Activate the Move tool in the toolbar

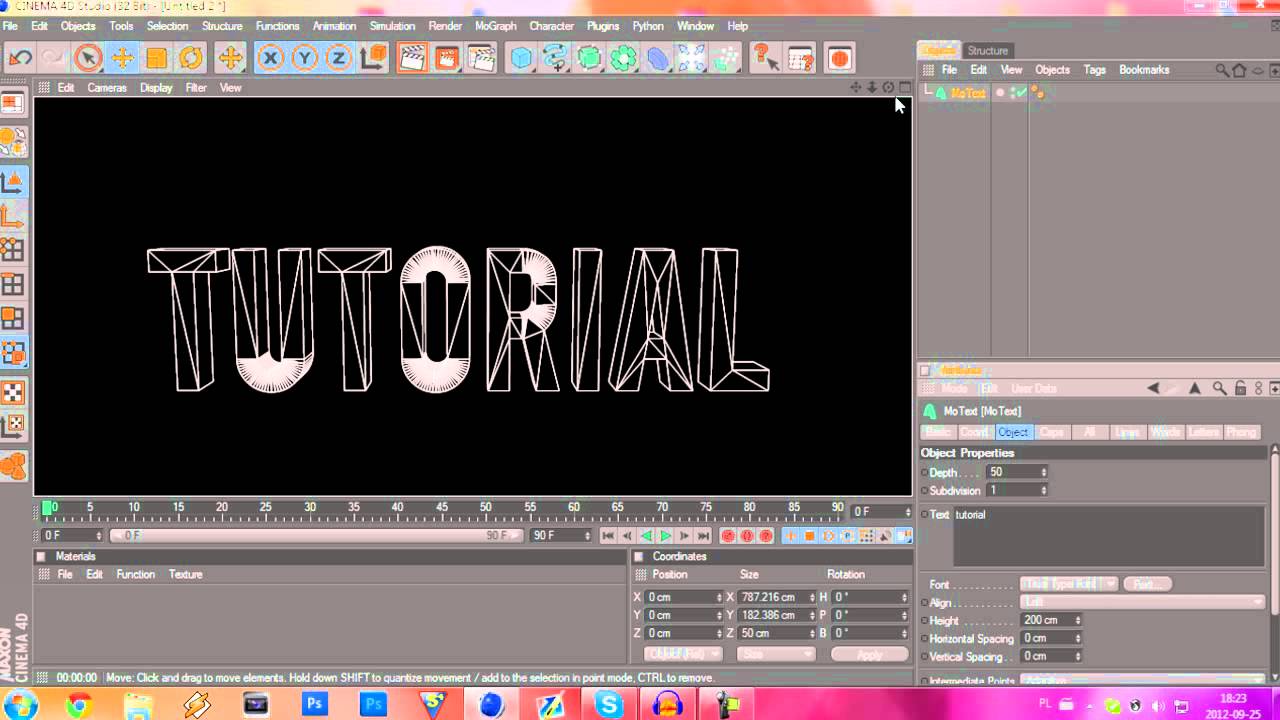[x=122, y=58]
